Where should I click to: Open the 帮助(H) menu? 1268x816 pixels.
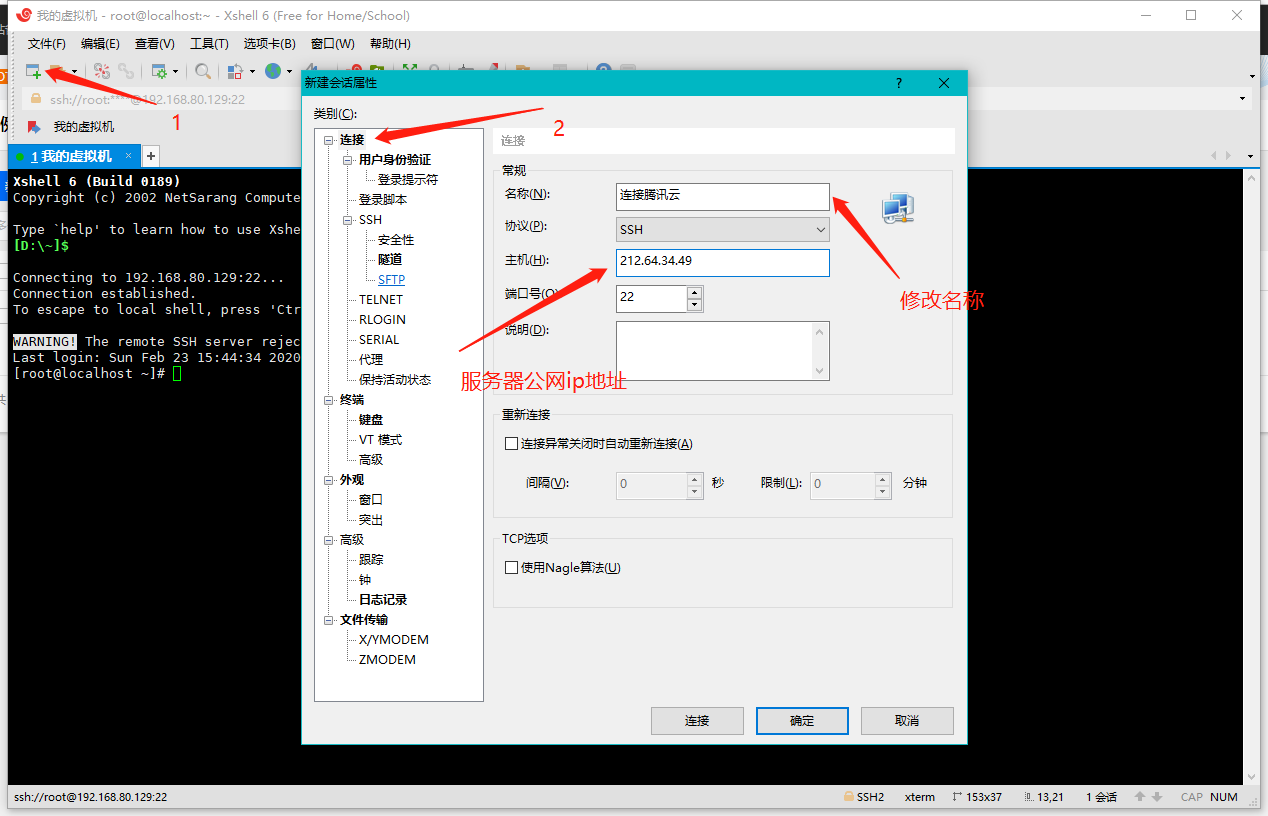coord(390,44)
